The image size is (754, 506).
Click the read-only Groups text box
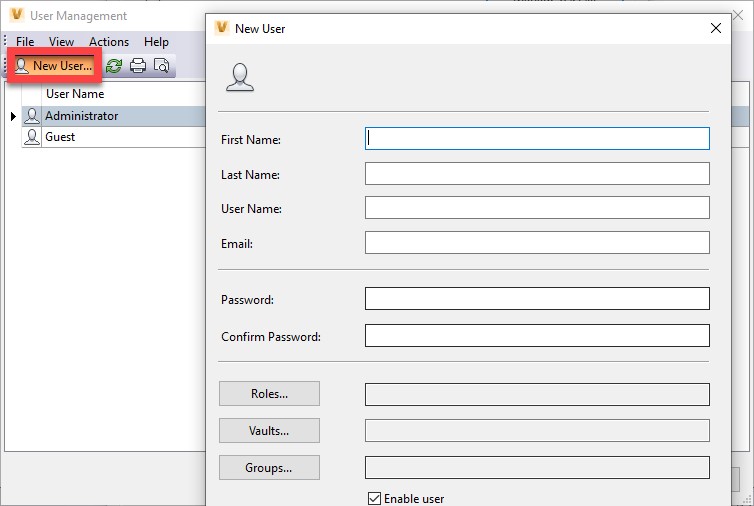537,468
